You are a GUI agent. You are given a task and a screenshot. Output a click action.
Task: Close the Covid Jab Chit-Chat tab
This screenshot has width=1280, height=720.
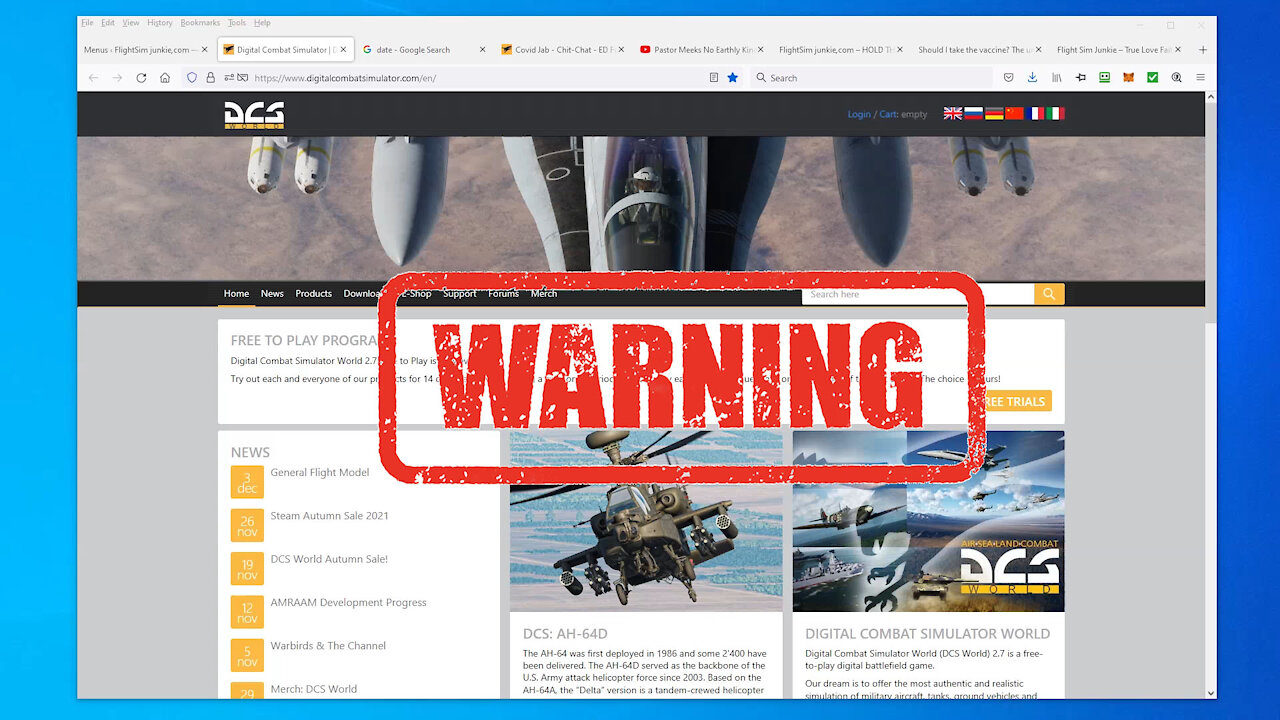coord(622,50)
